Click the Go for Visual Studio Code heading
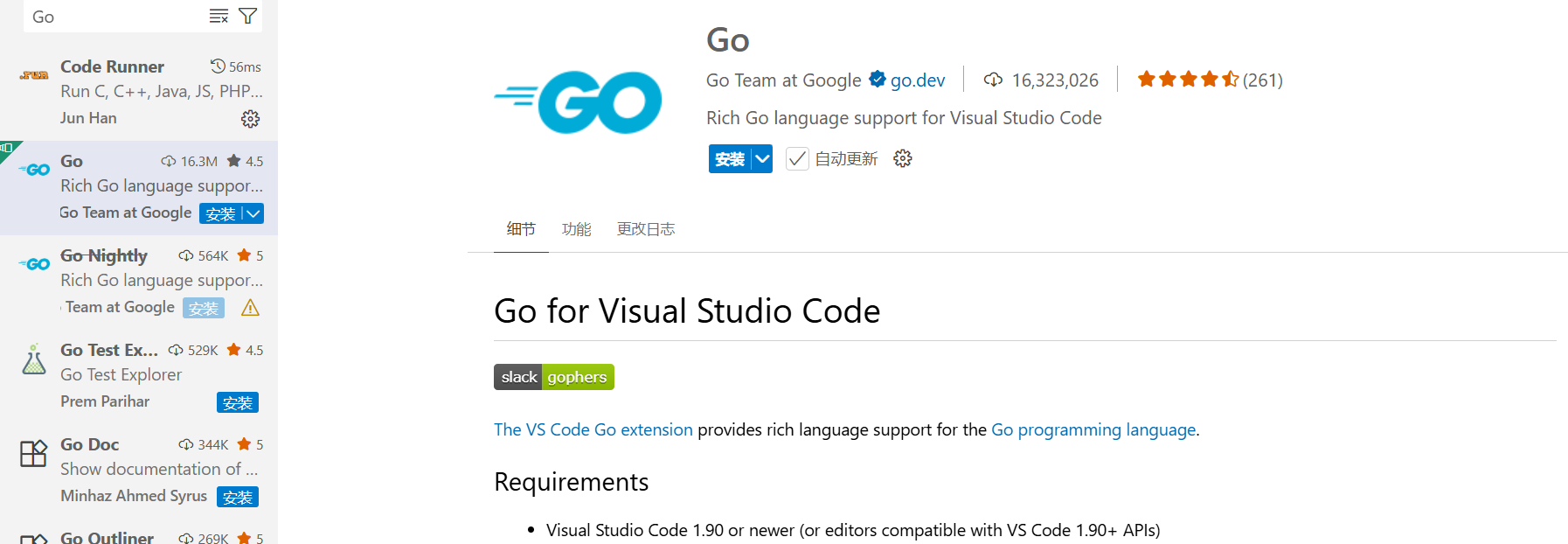Screen dimensions: 1568x544 pyautogui.click(x=687, y=311)
